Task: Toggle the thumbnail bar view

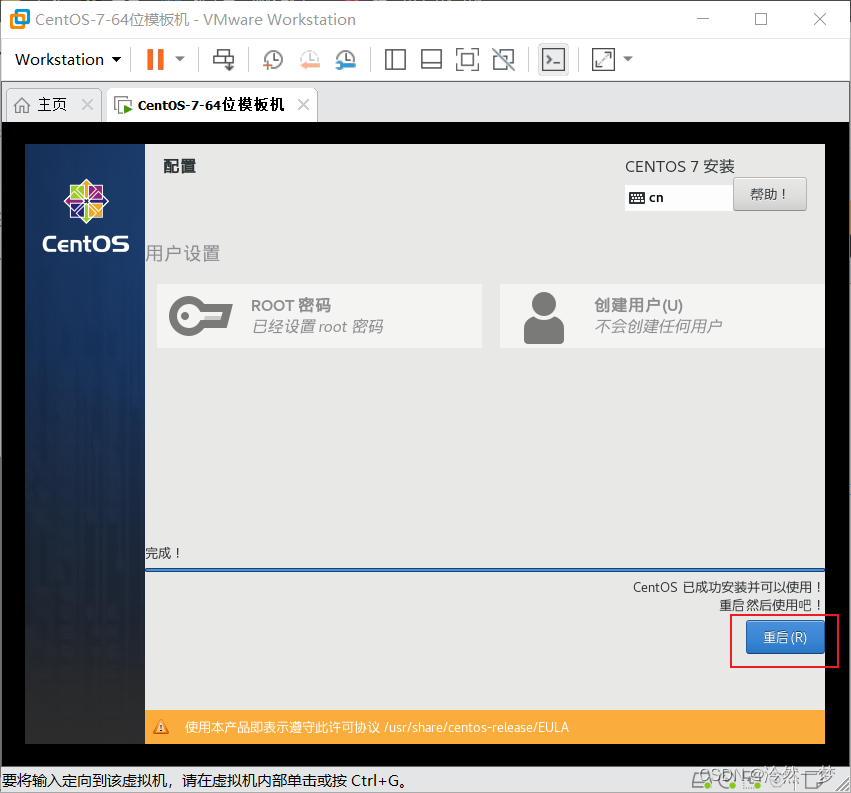Action: pos(431,59)
